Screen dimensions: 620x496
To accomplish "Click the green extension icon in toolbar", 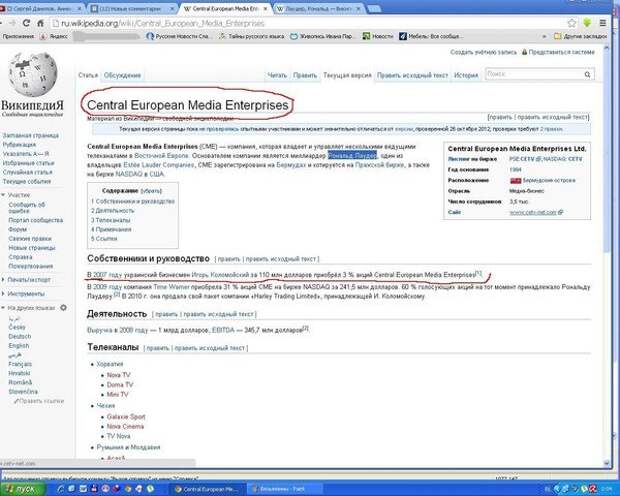I will click(587, 23).
